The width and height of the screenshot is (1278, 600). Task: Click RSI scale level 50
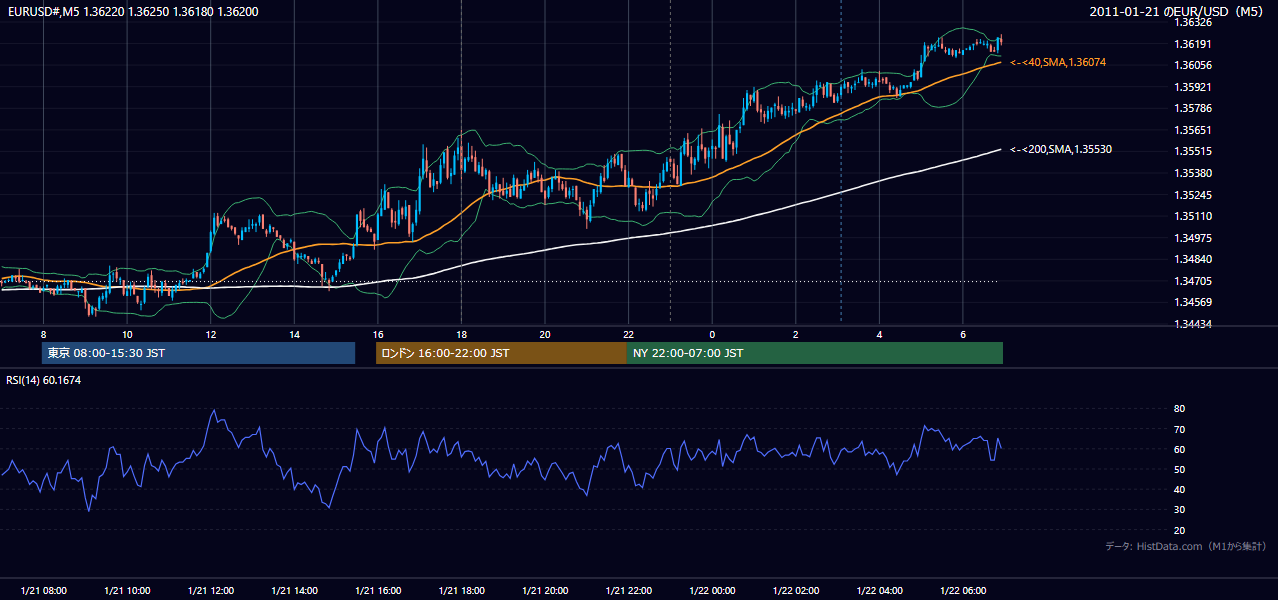pos(1179,469)
